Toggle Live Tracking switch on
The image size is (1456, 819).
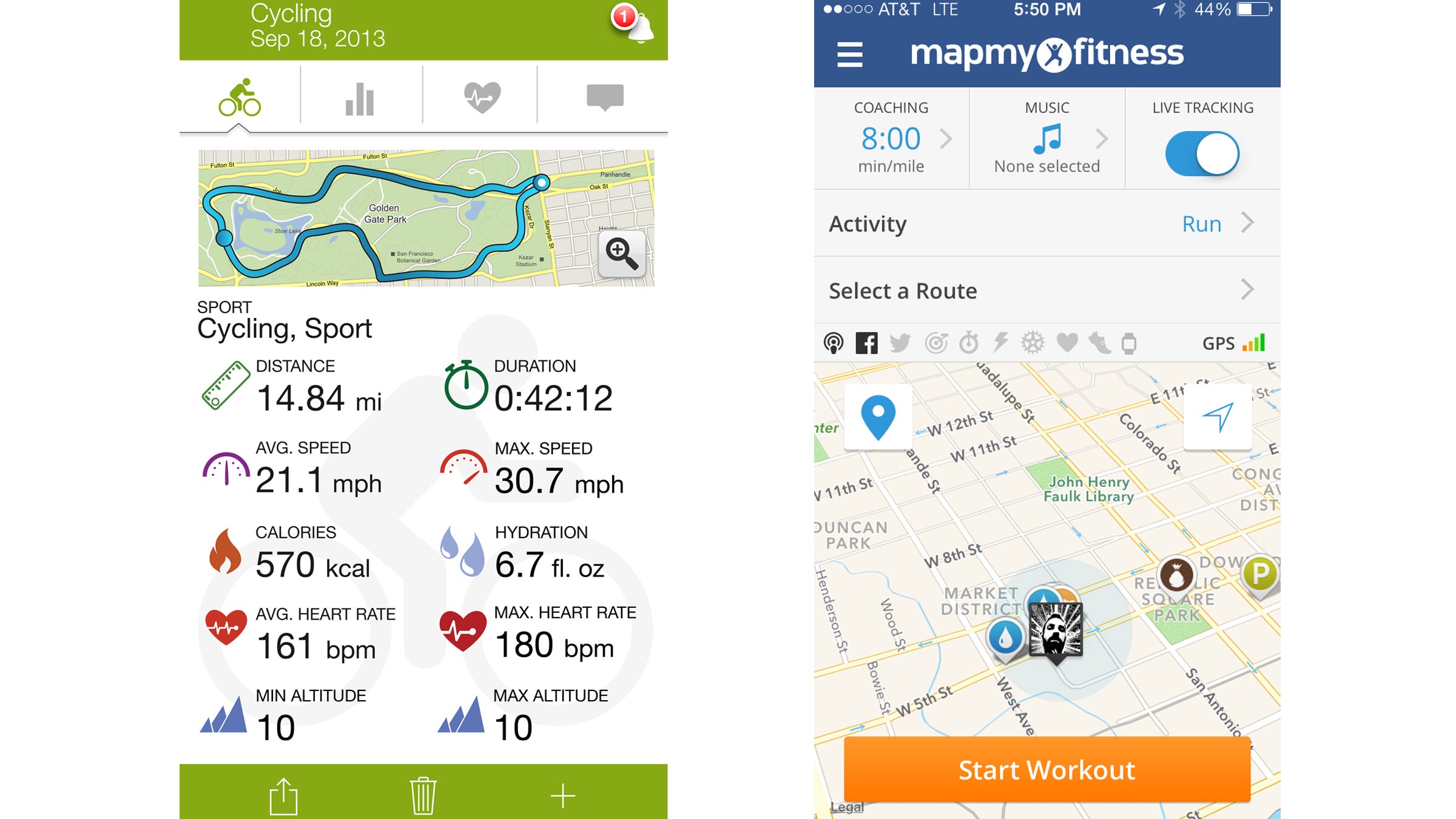(1205, 153)
